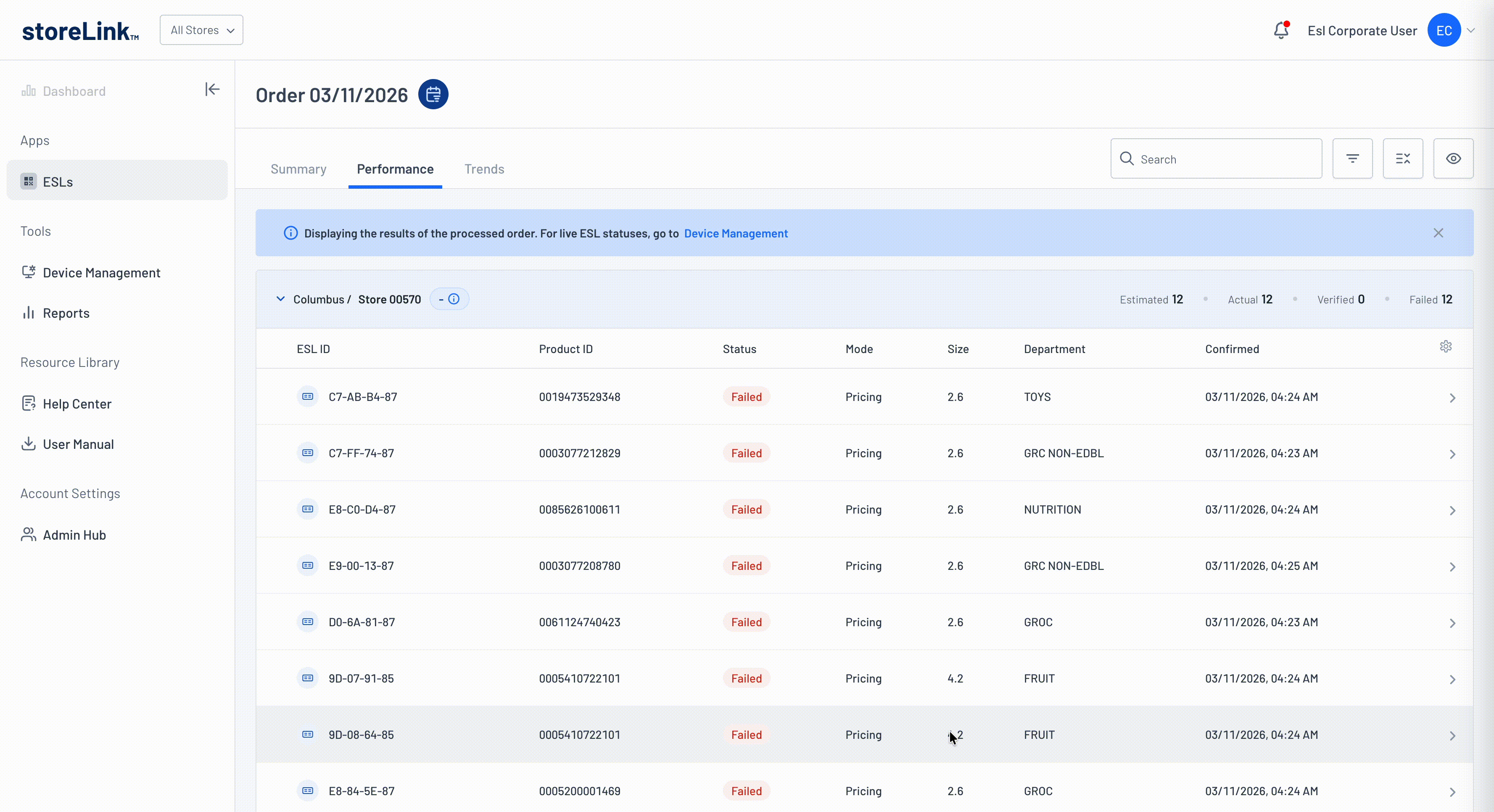Click the ESL tag icon for 9D-08-64-85
This screenshot has height=812, width=1494.
pyautogui.click(x=308, y=734)
